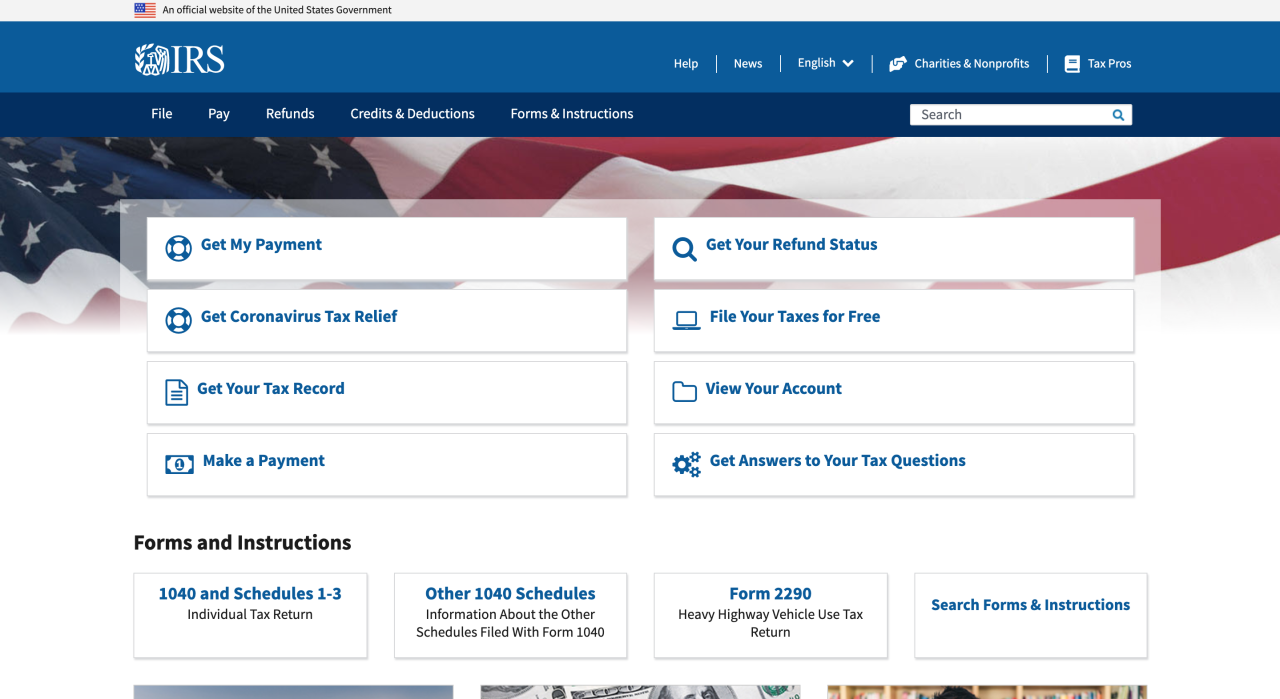Open Tax Pros via the book icon
1280x699 pixels.
pyautogui.click(x=1072, y=63)
